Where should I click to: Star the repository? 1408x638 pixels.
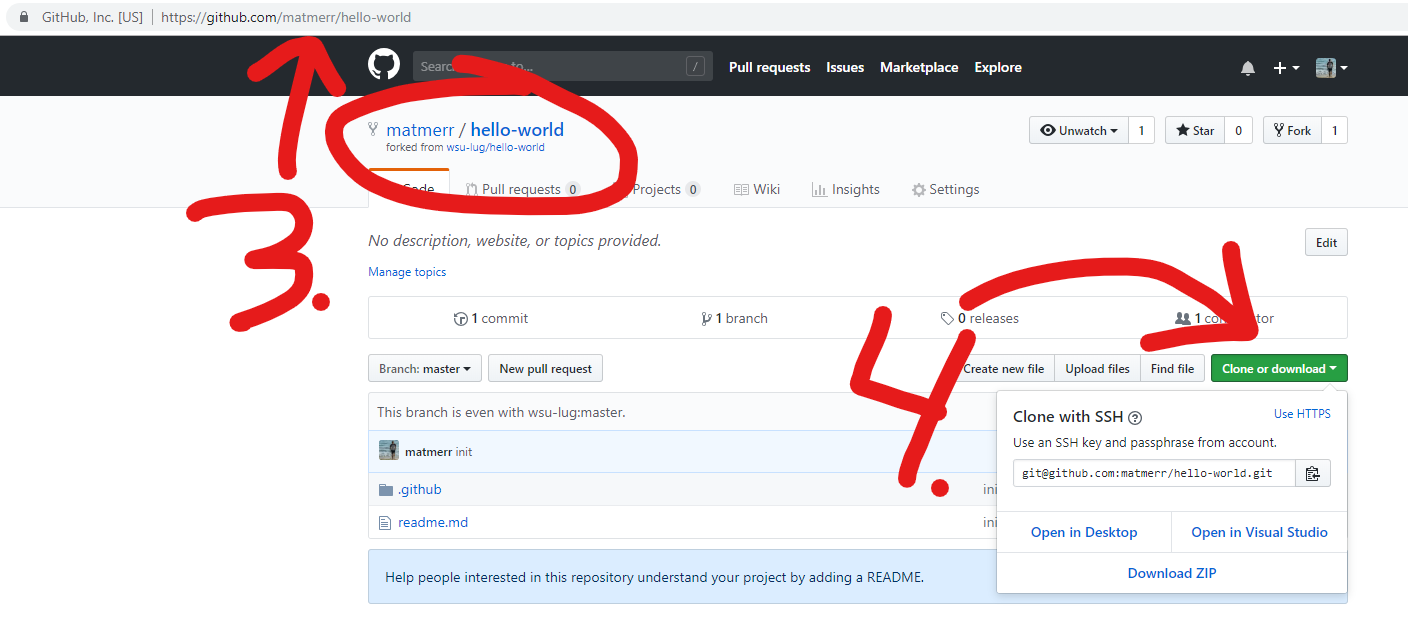1195,131
